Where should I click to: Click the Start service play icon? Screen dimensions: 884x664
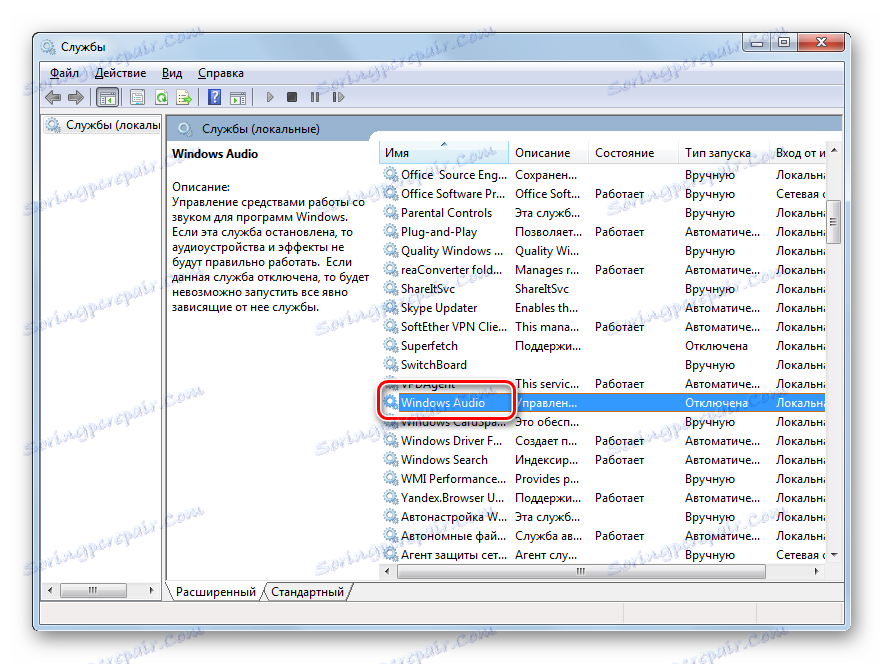tap(269, 98)
